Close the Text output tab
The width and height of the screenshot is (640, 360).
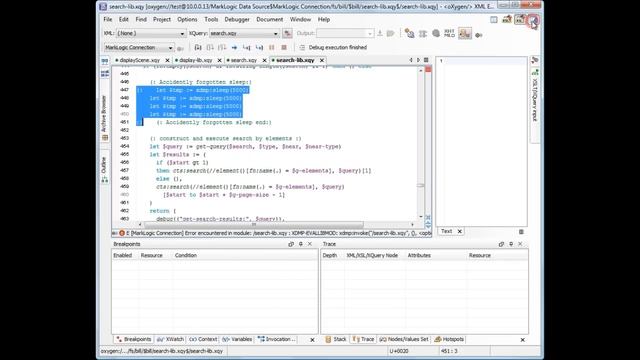point(460,231)
